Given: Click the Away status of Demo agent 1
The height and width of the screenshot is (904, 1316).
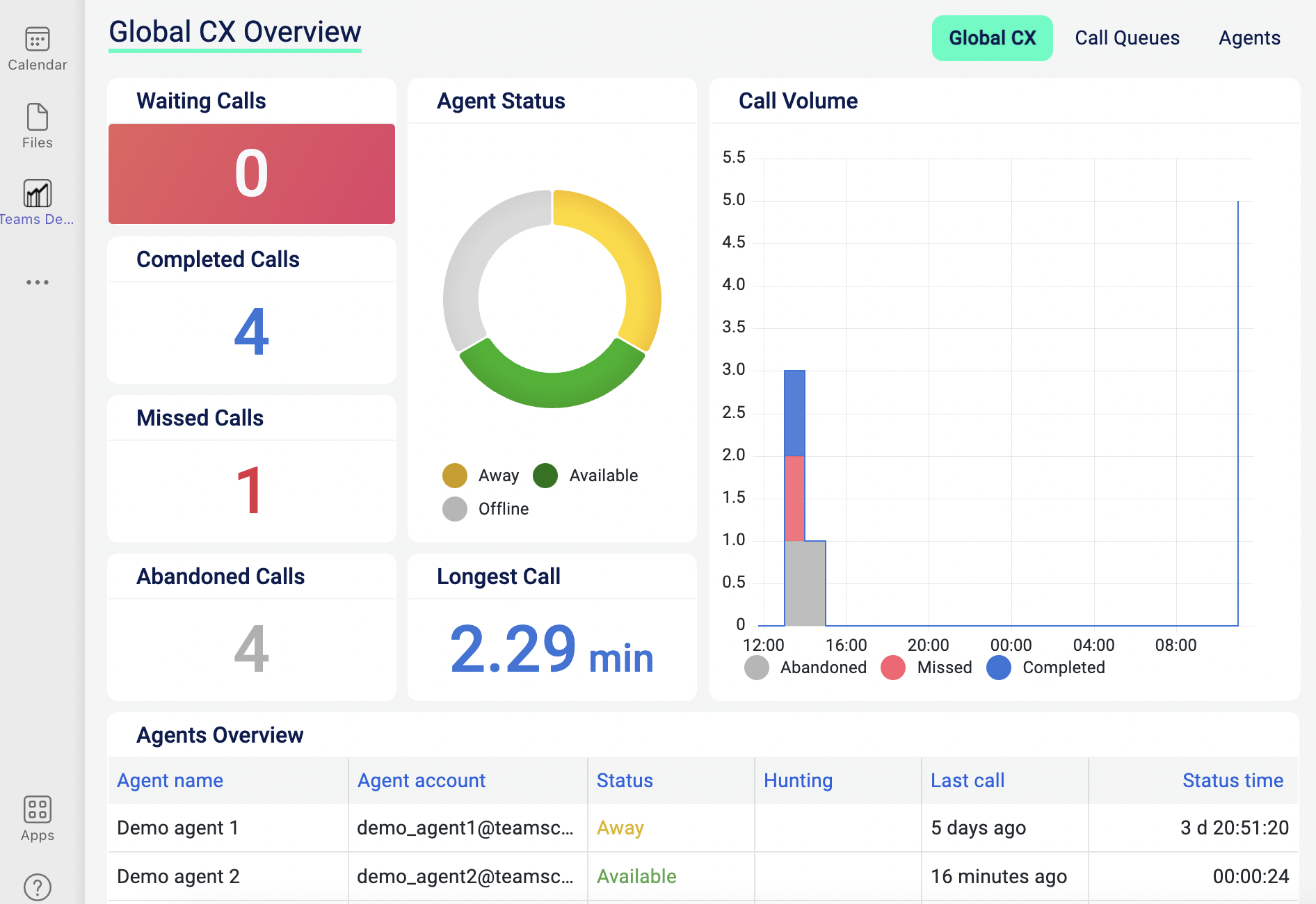Looking at the screenshot, I should click(620, 828).
